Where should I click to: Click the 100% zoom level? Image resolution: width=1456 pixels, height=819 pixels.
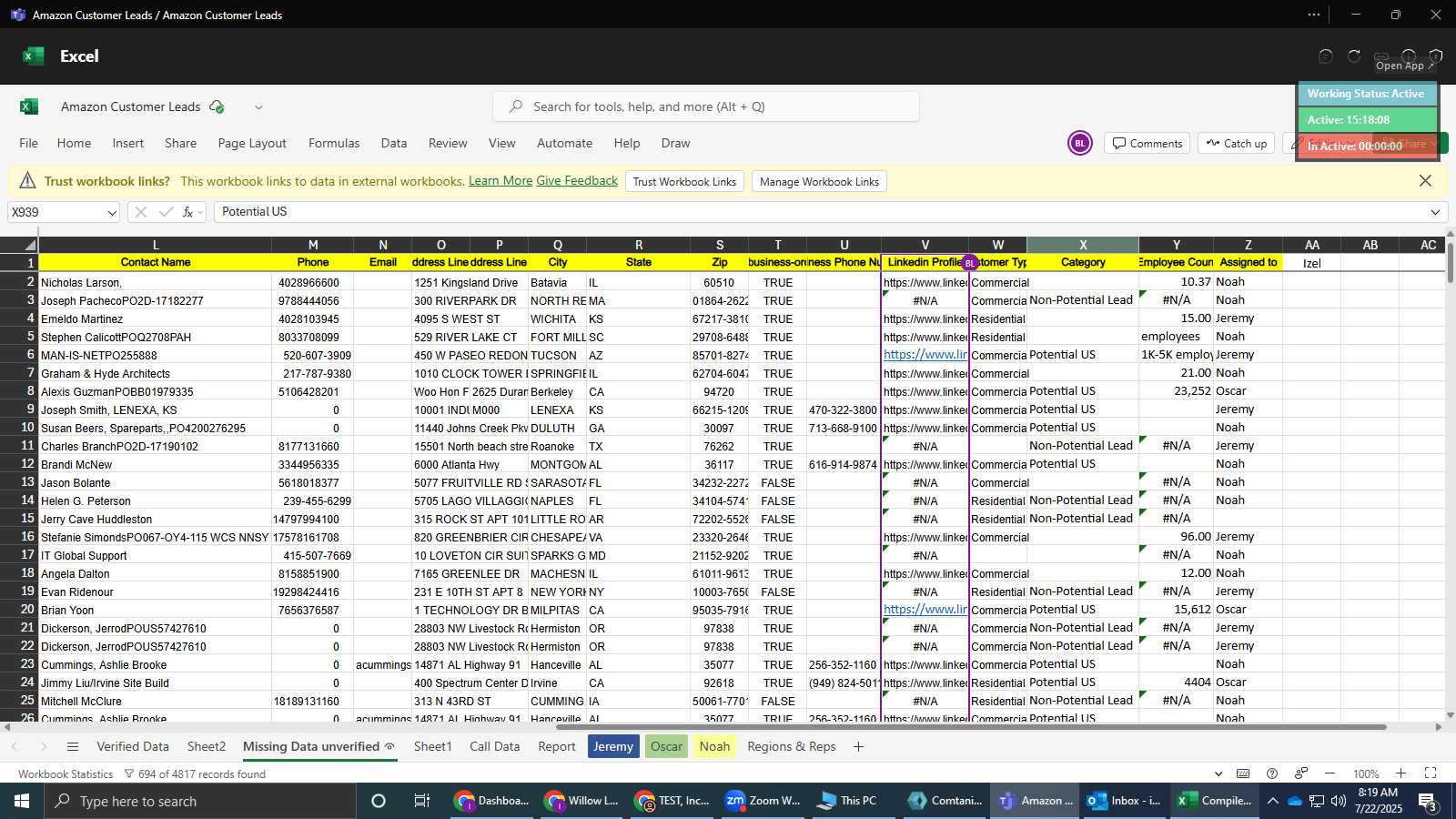click(1366, 774)
